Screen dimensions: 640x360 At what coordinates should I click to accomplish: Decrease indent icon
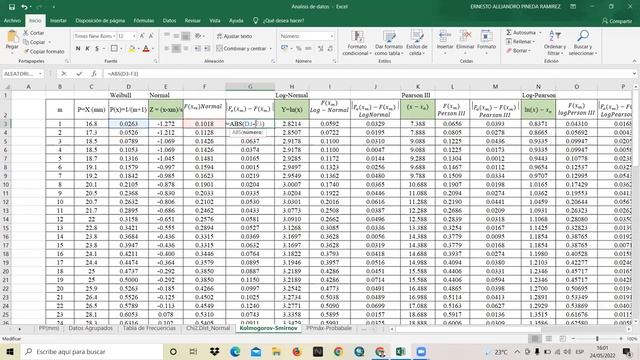[198, 48]
